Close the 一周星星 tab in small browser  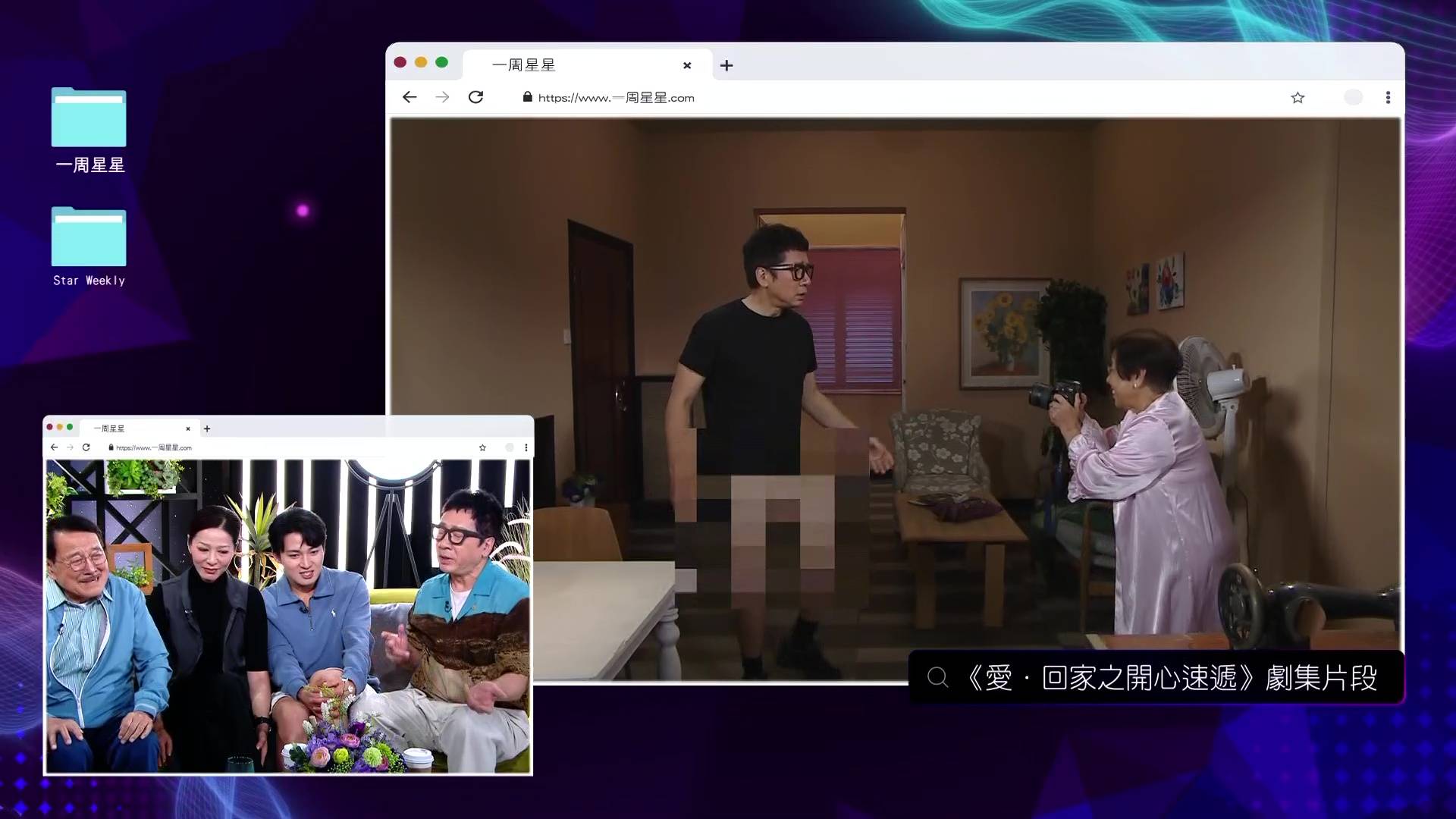(x=188, y=428)
